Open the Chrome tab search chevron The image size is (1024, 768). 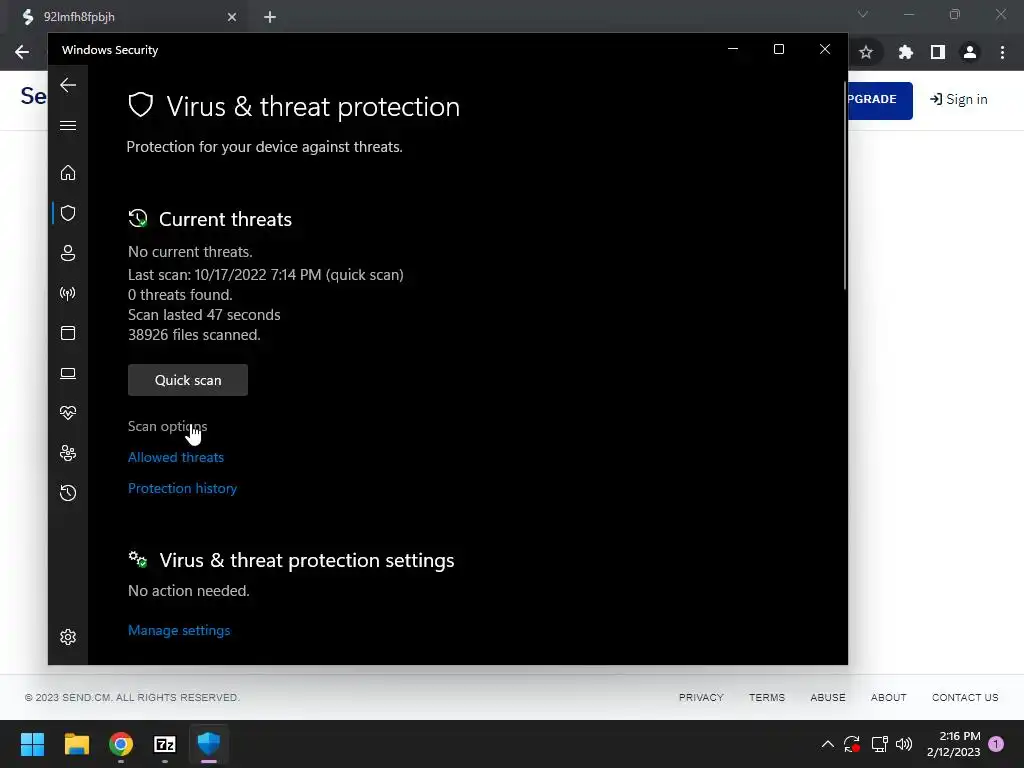pos(863,14)
